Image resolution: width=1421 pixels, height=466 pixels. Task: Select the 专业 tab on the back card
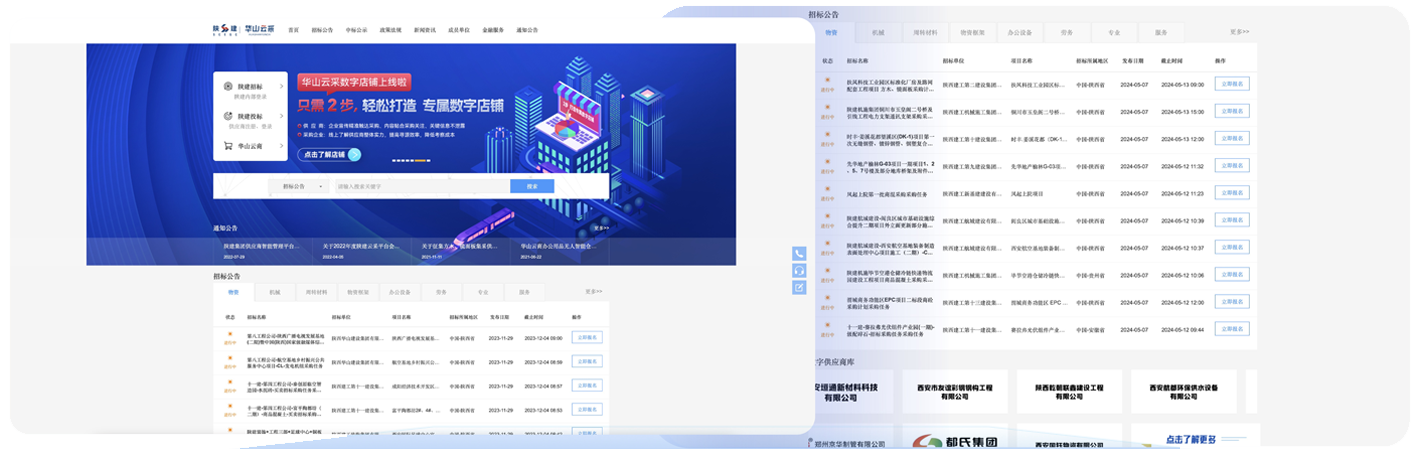point(1114,33)
